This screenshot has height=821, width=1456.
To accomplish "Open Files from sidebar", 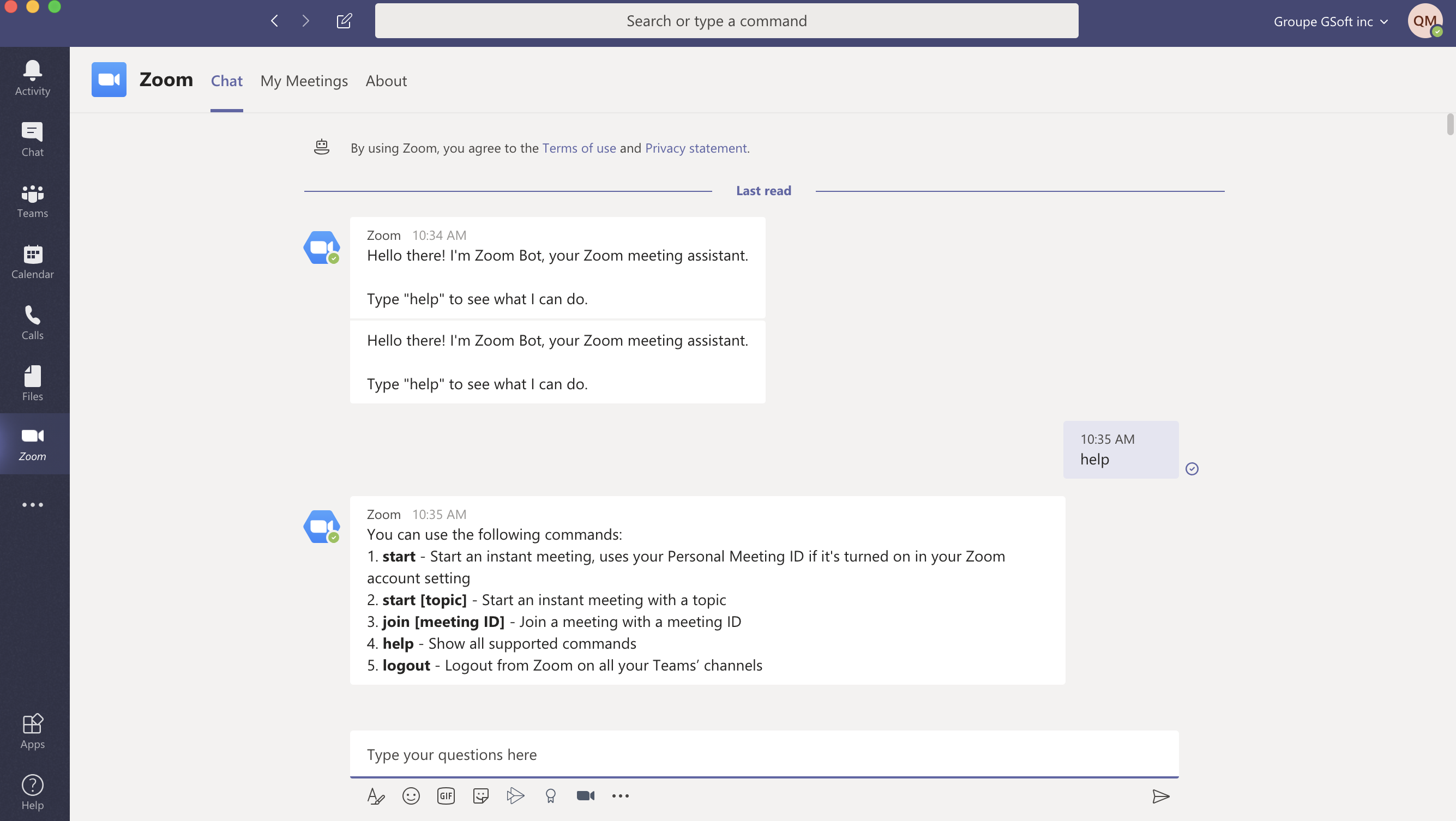I will (33, 384).
